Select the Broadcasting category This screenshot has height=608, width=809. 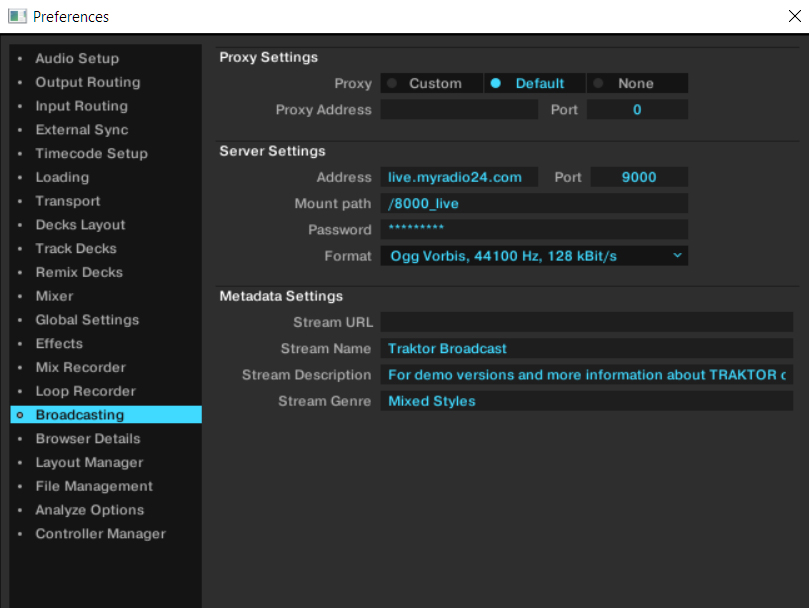[x=80, y=415]
